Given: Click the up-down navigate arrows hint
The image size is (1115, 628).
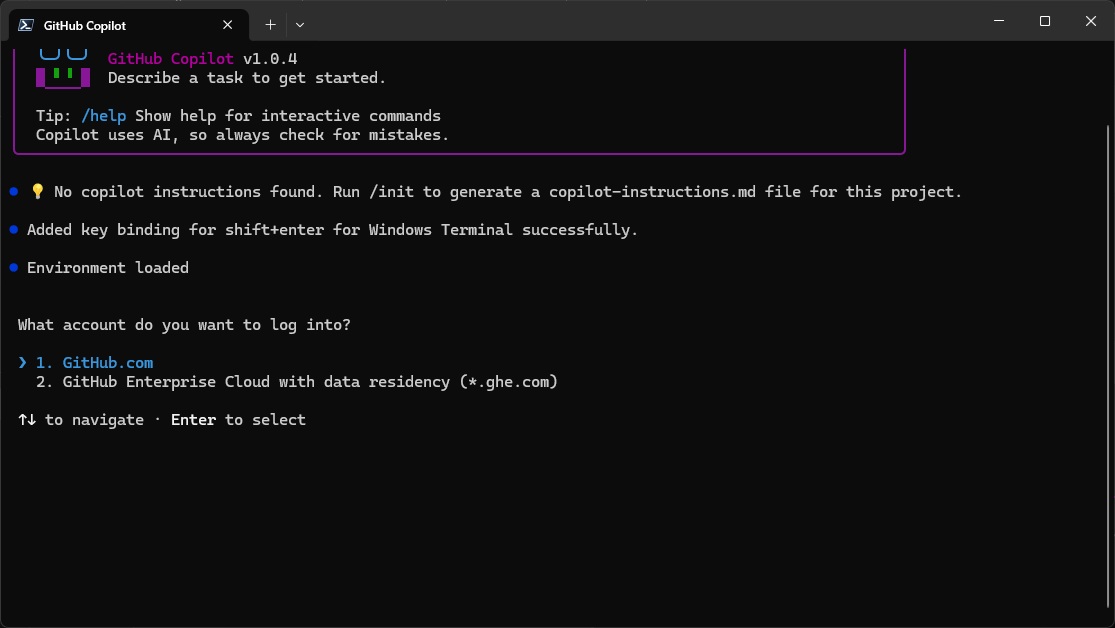Looking at the screenshot, I should point(27,420).
